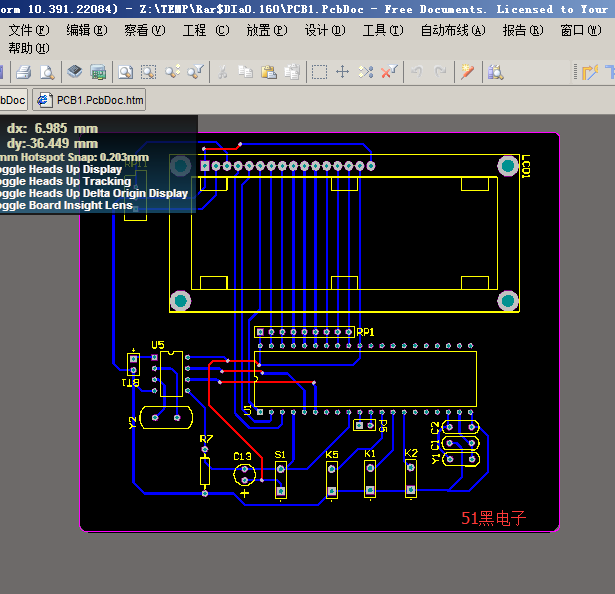Viewport: 615px width, 594px height.
Task: Click the top-right LCD mounting hole pad
Action: (x=508, y=166)
